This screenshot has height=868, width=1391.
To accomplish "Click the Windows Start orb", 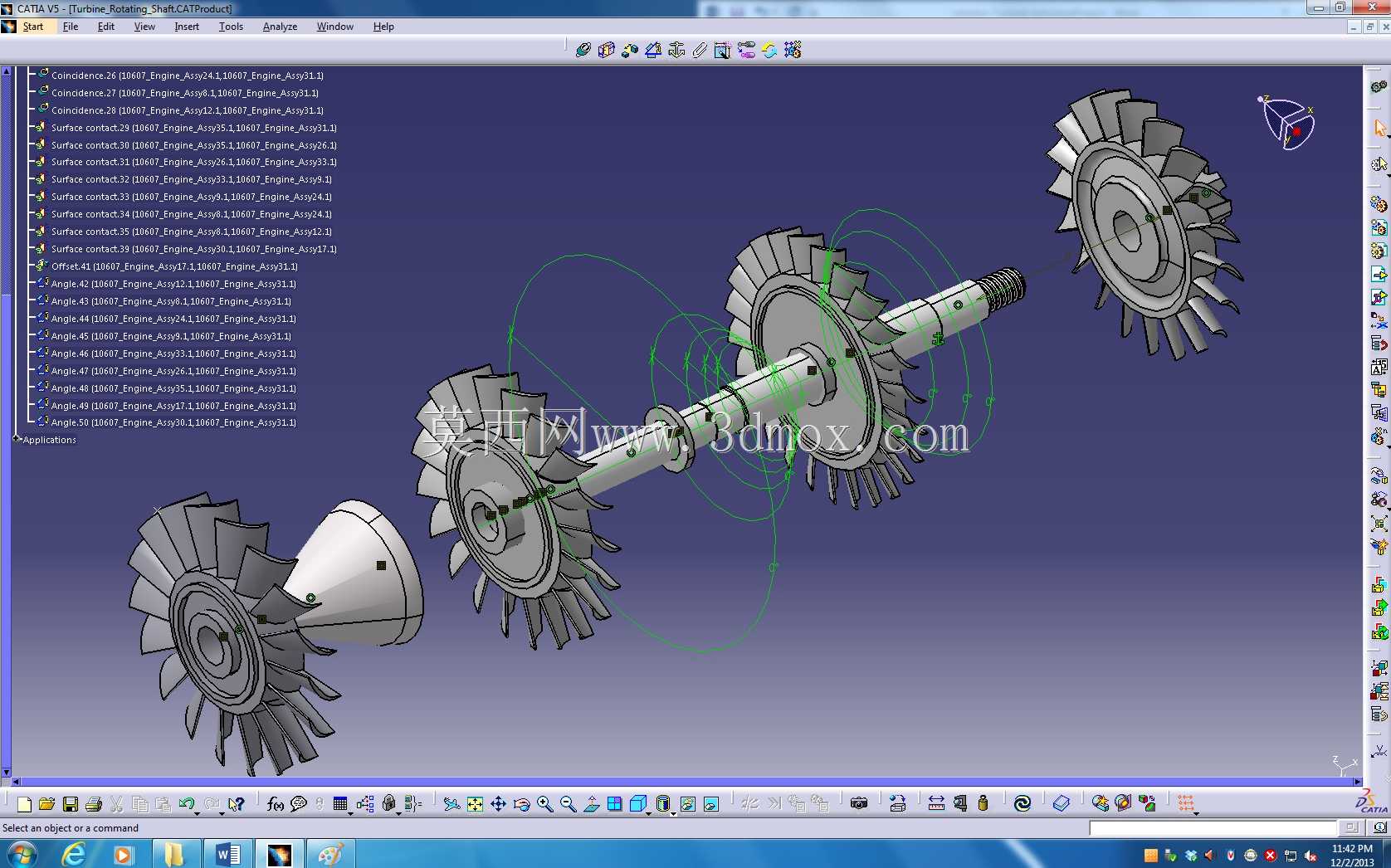I will [22, 854].
